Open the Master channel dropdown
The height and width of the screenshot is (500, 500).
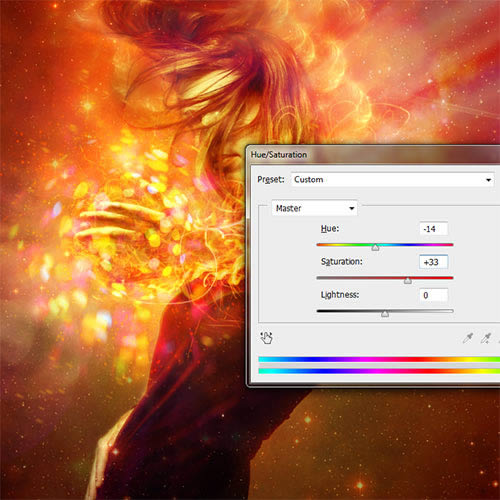(314, 208)
